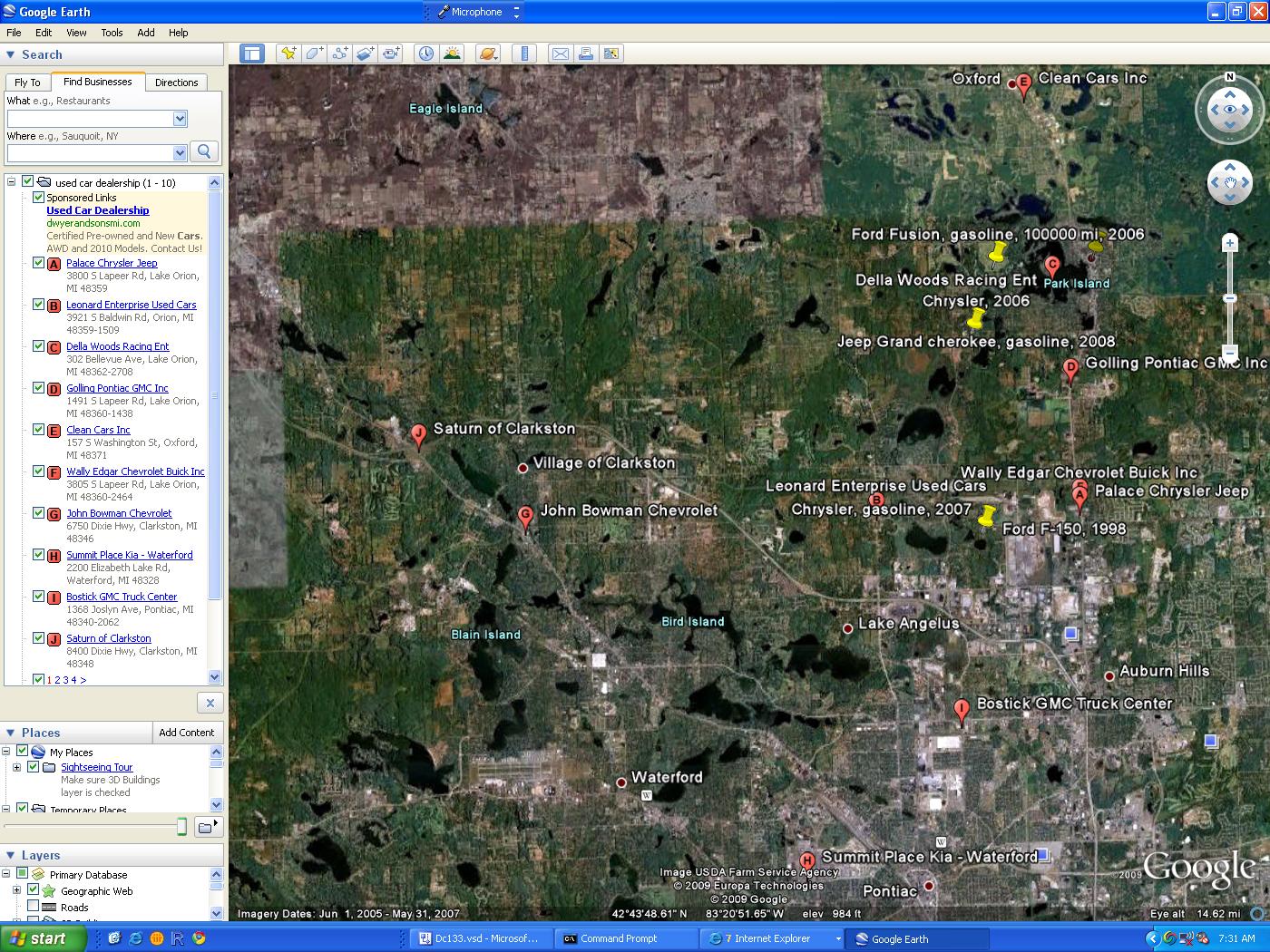
Task: Uncheck the Sightseeing Tour checkbox
Action: 34,767
